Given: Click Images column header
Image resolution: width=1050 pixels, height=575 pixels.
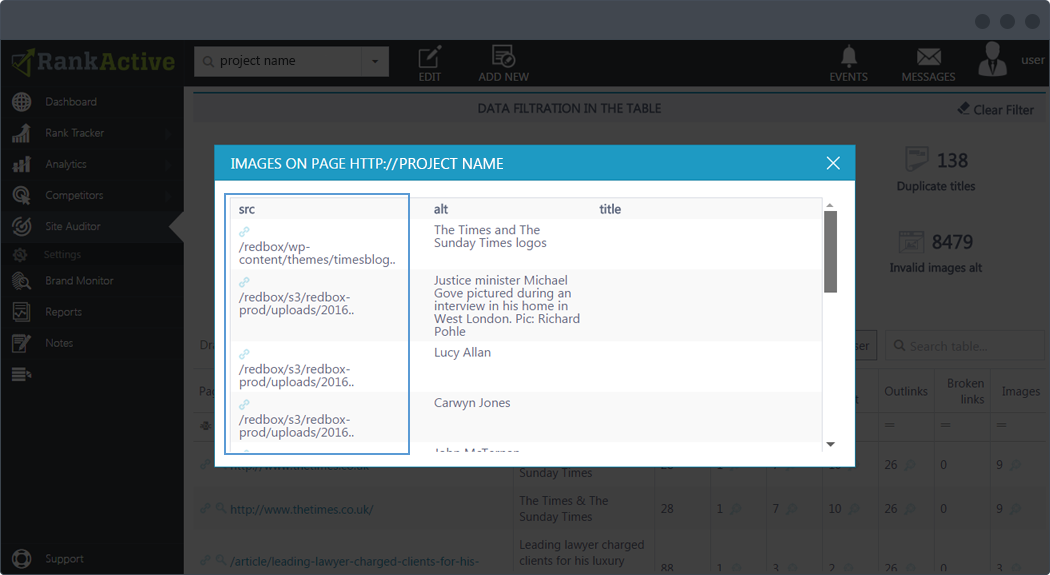Looking at the screenshot, I should pyautogui.click(x=1021, y=392).
